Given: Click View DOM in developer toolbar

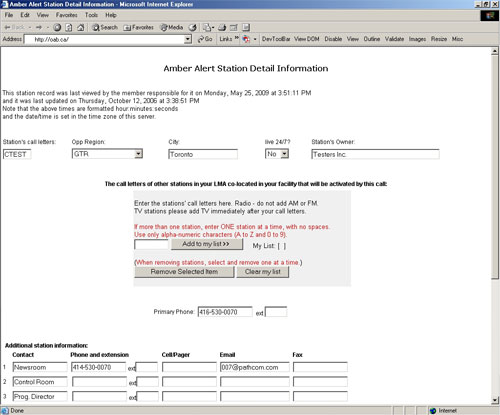Looking at the screenshot, I should click(x=307, y=39).
